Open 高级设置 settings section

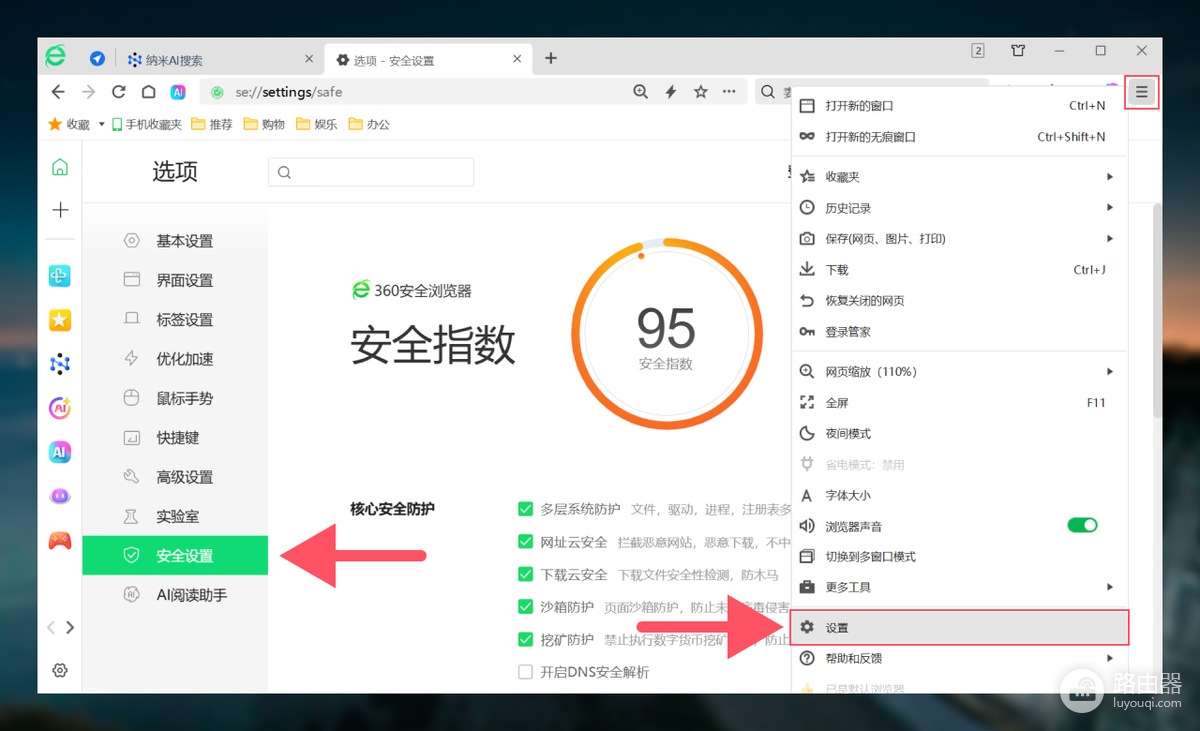click(175, 477)
